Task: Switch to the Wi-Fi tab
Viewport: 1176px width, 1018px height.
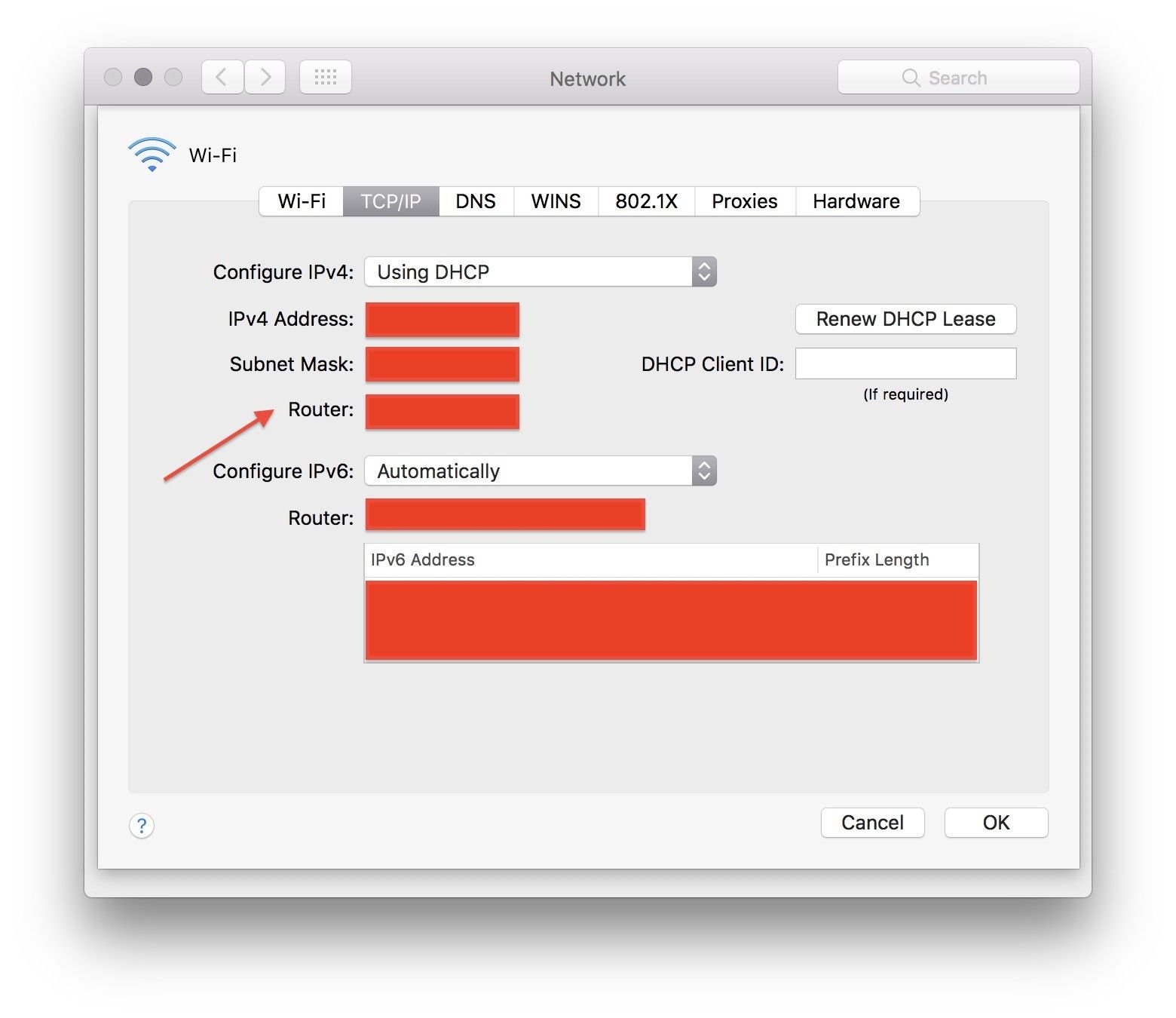Action: pyautogui.click(x=302, y=201)
